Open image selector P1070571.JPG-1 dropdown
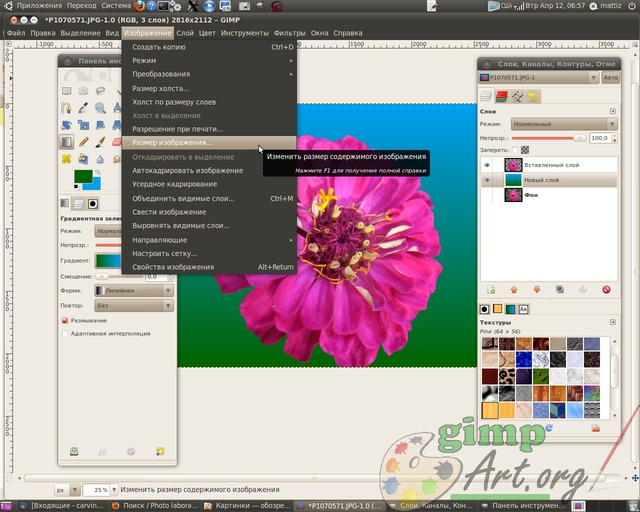 coord(539,78)
